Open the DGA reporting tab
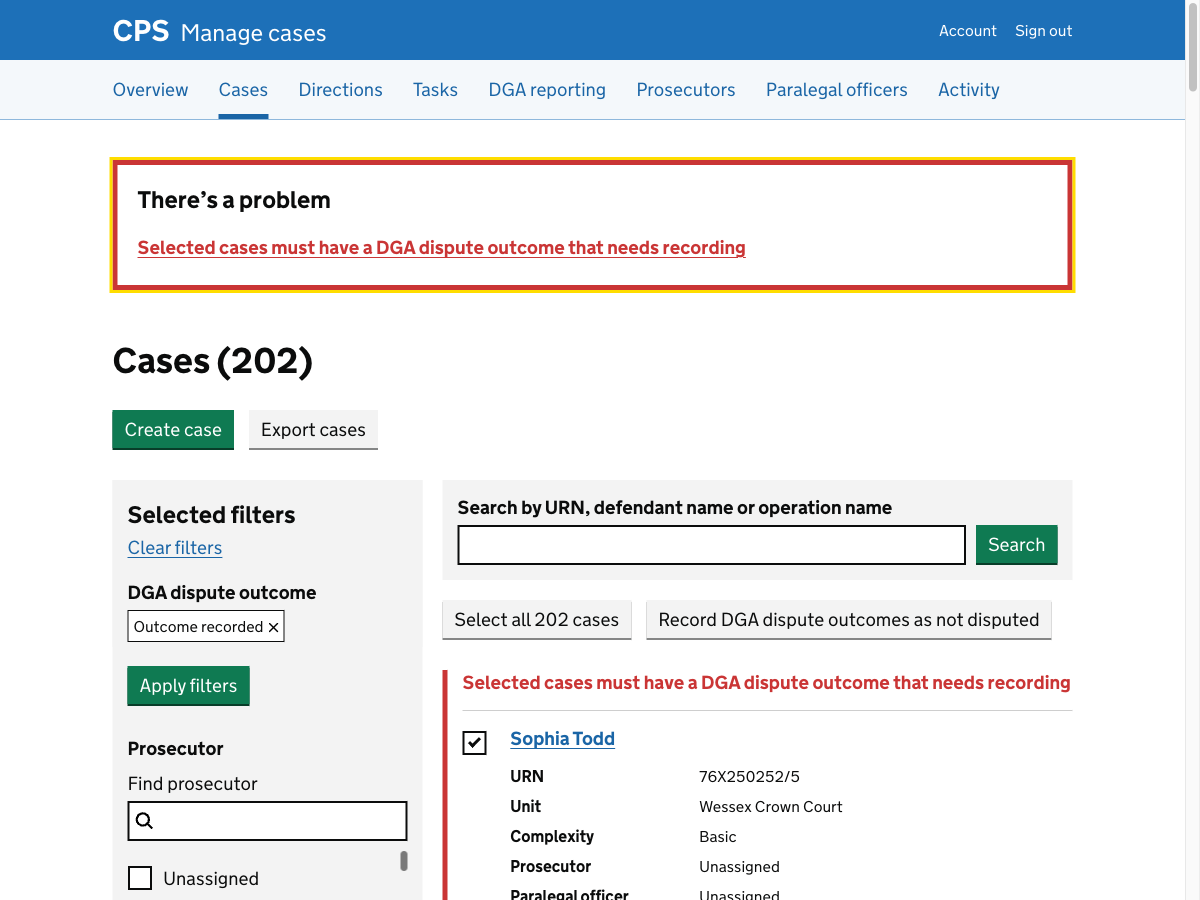The height and width of the screenshot is (900, 1200). click(547, 89)
